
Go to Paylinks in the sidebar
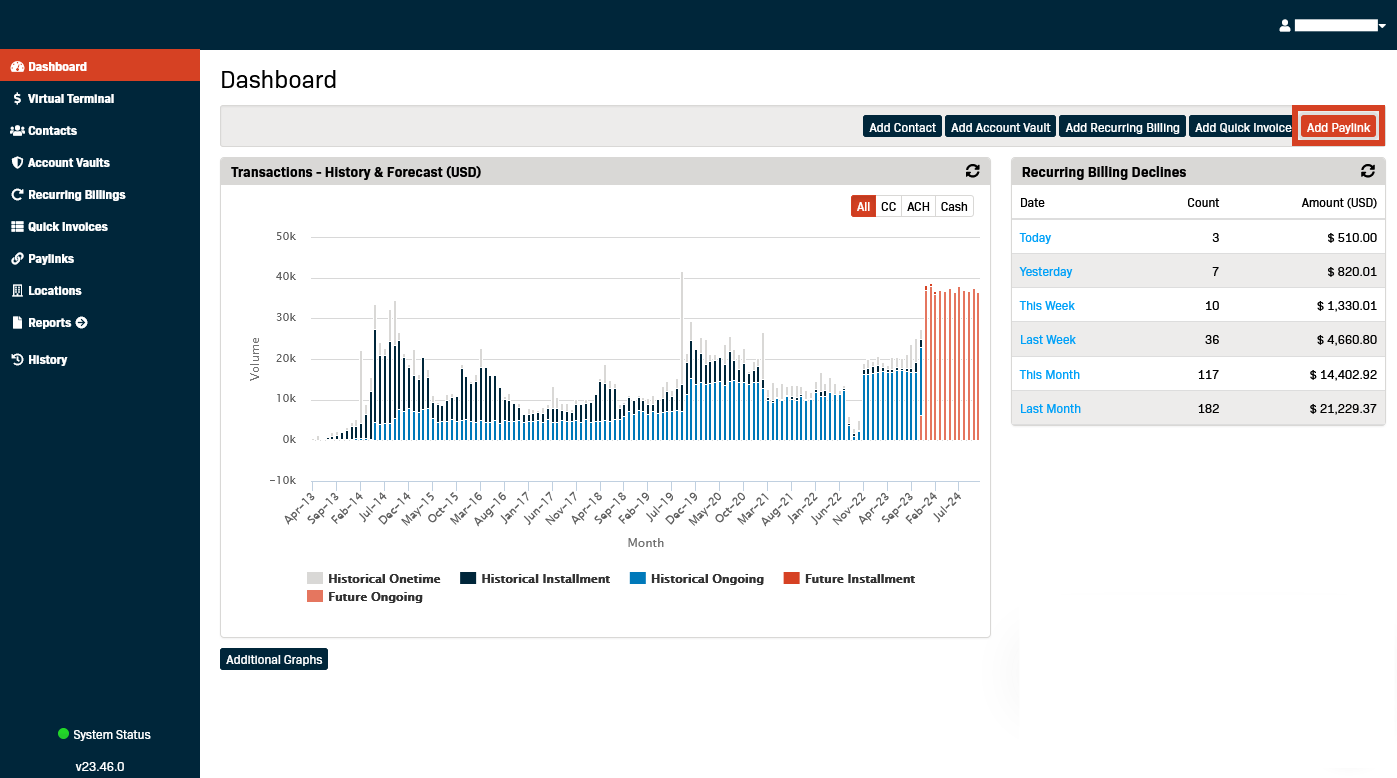pyautogui.click(x=100, y=259)
